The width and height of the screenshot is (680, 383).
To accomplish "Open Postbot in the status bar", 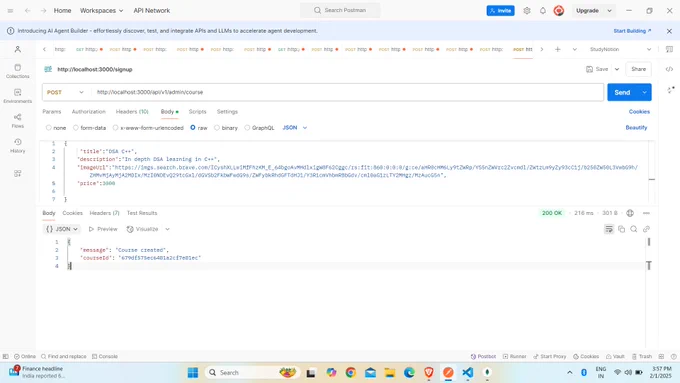I will pos(483,357).
